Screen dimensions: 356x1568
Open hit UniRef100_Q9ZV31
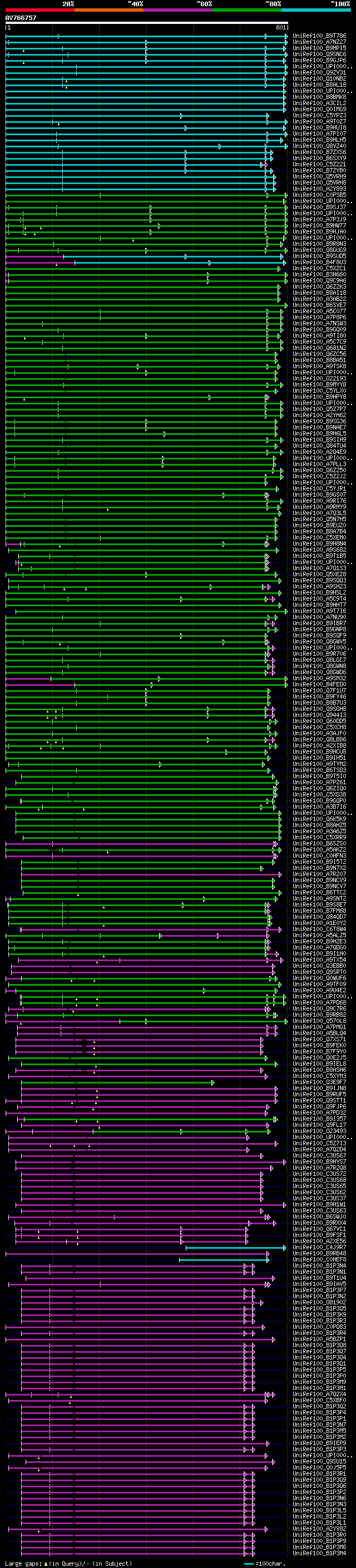[319, 72]
